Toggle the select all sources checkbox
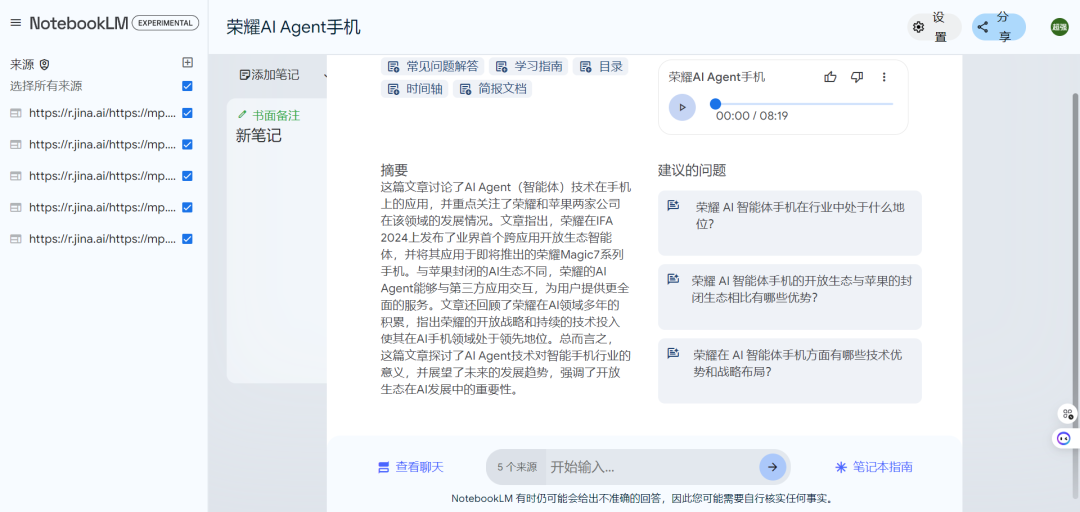 (187, 86)
